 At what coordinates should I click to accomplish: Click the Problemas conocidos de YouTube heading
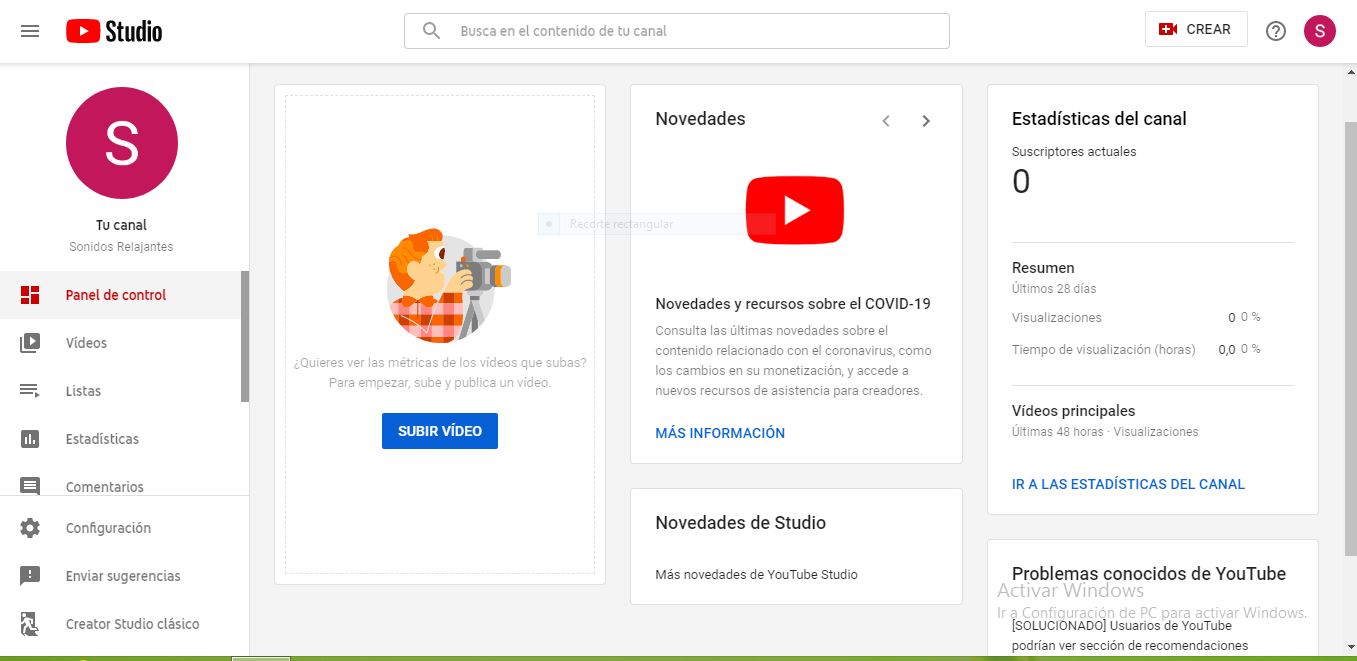point(1149,574)
